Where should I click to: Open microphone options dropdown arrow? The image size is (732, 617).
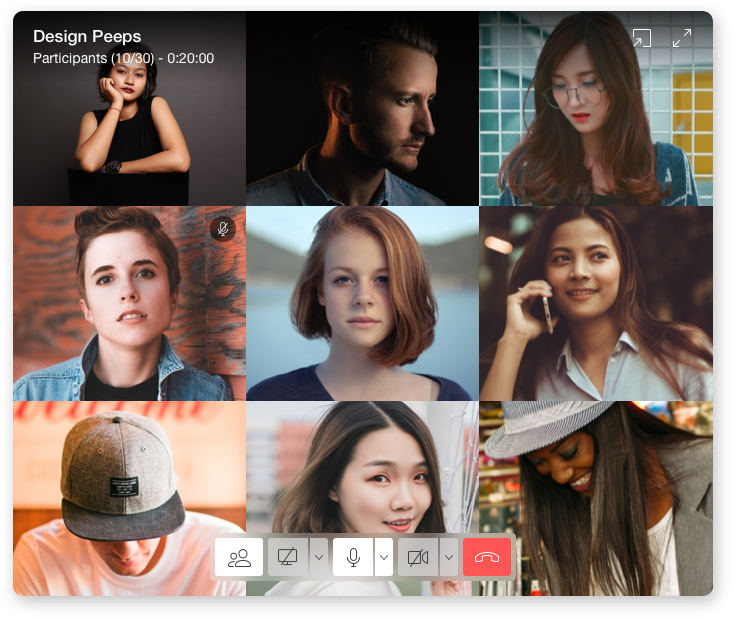pyautogui.click(x=384, y=557)
